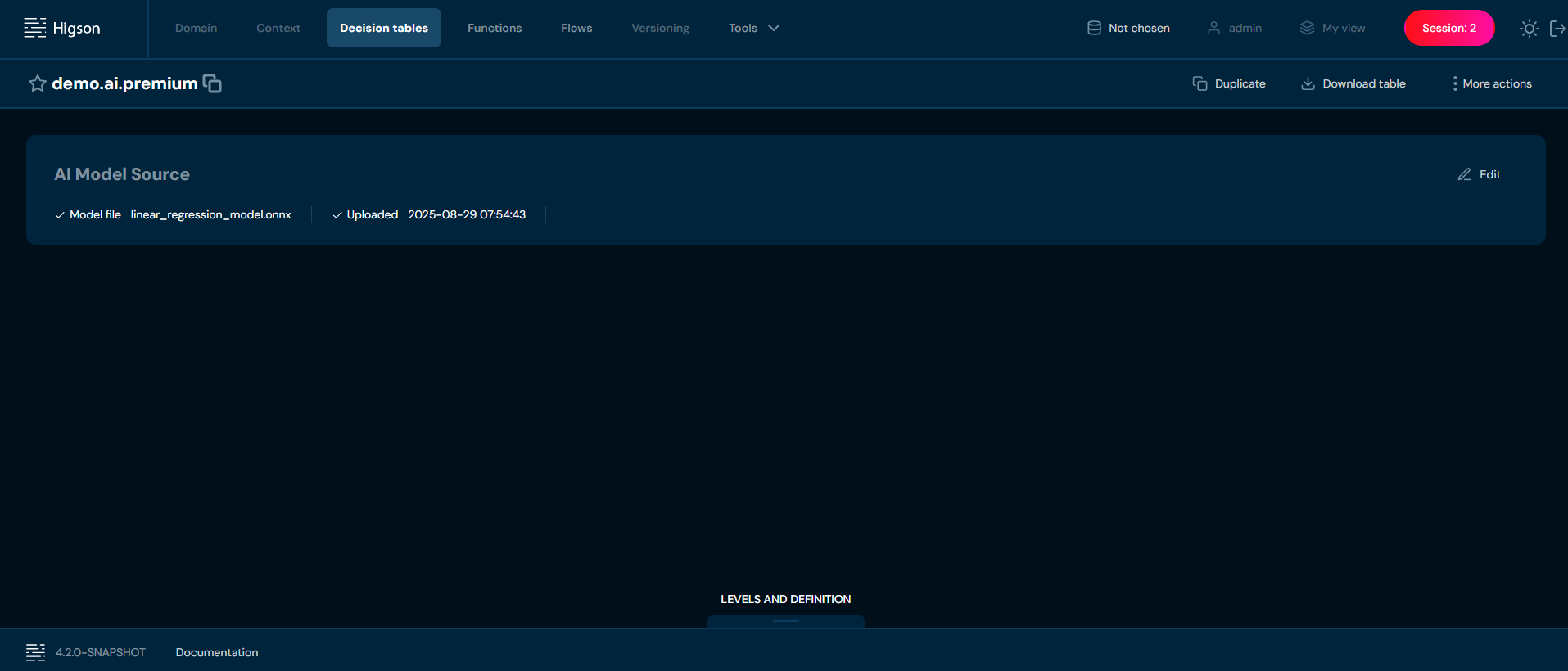The image size is (1568, 671).
Task: Click the Duplicate button
Action: click(x=1229, y=83)
